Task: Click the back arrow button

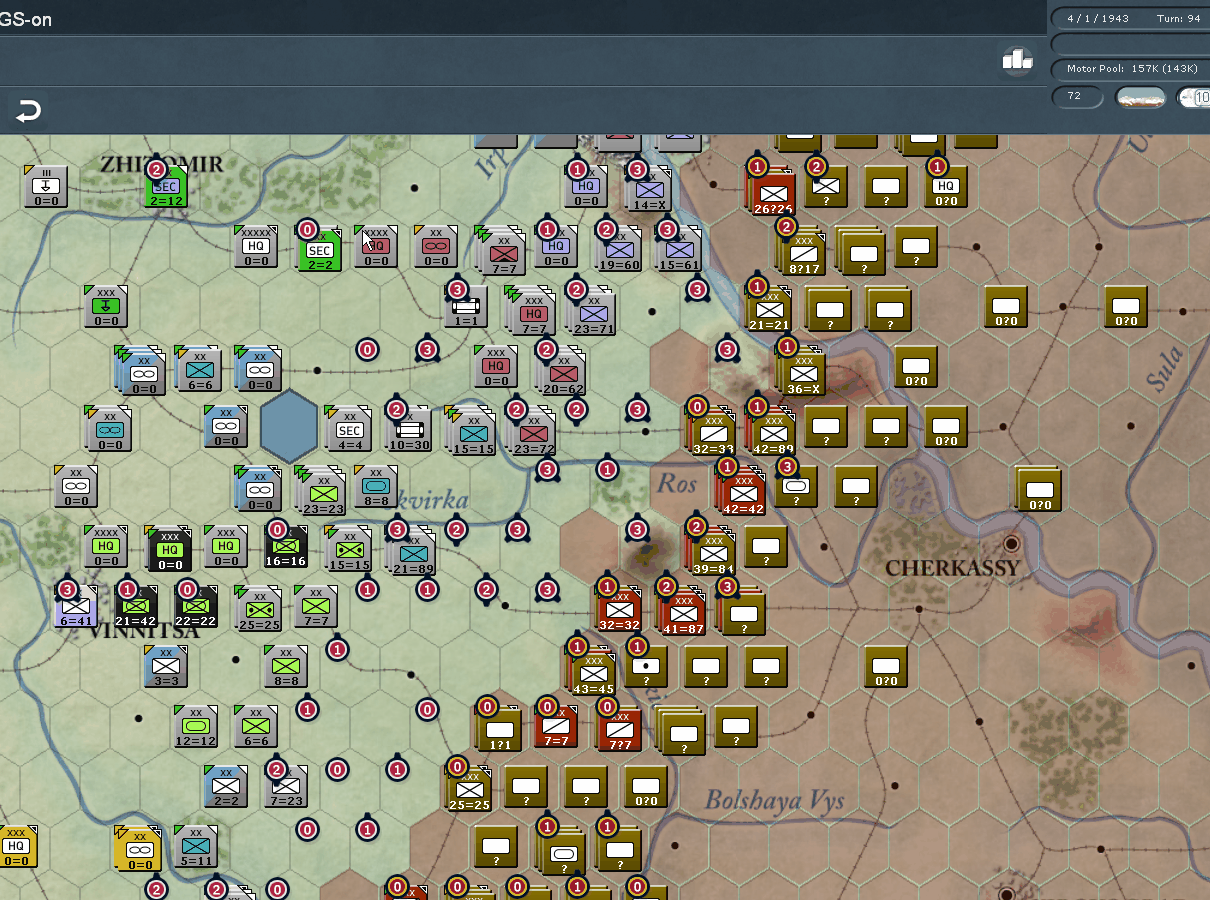Action: click(x=28, y=111)
